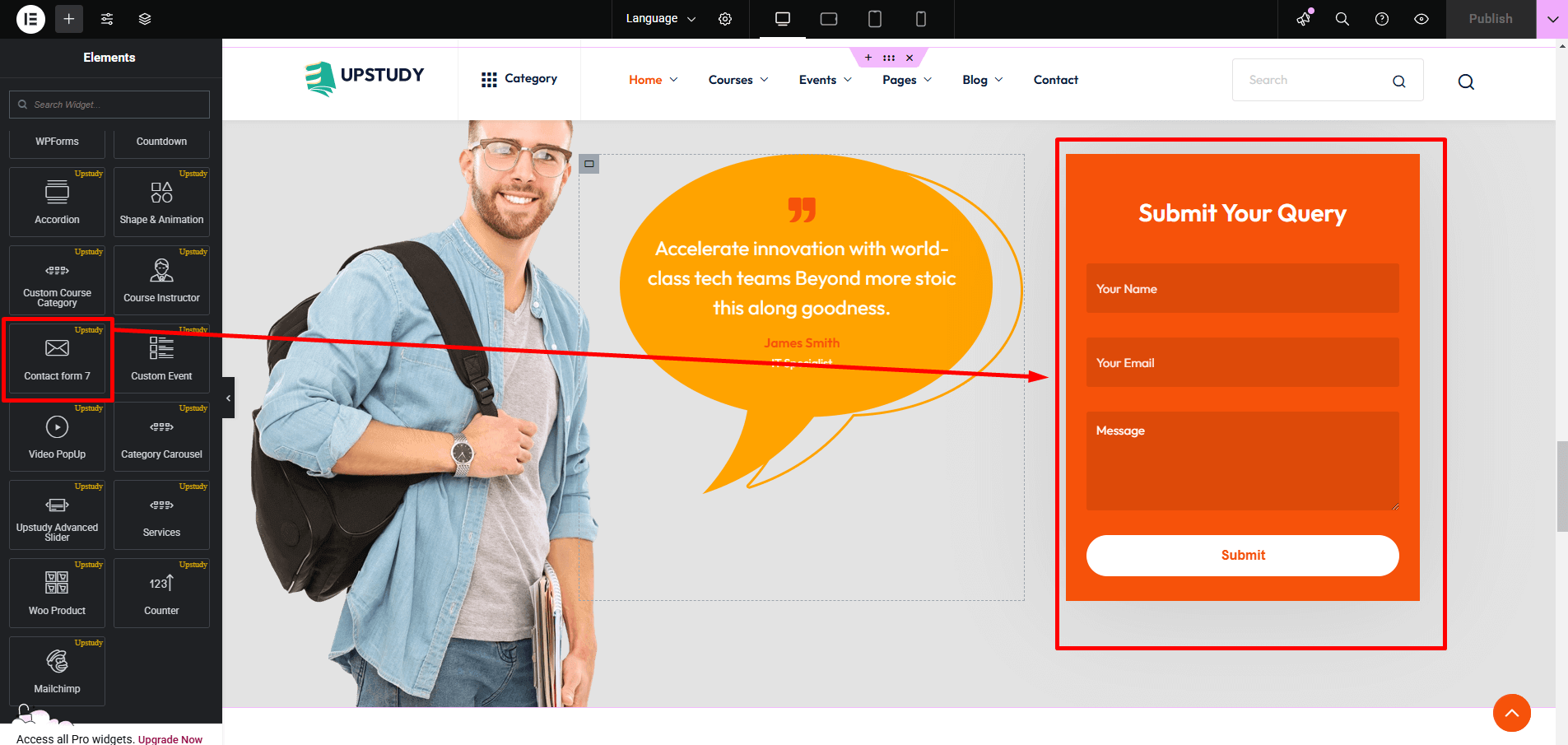The image size is (1568, 745).
Task: Select the Woo Product widget
Action: point(57,593)
